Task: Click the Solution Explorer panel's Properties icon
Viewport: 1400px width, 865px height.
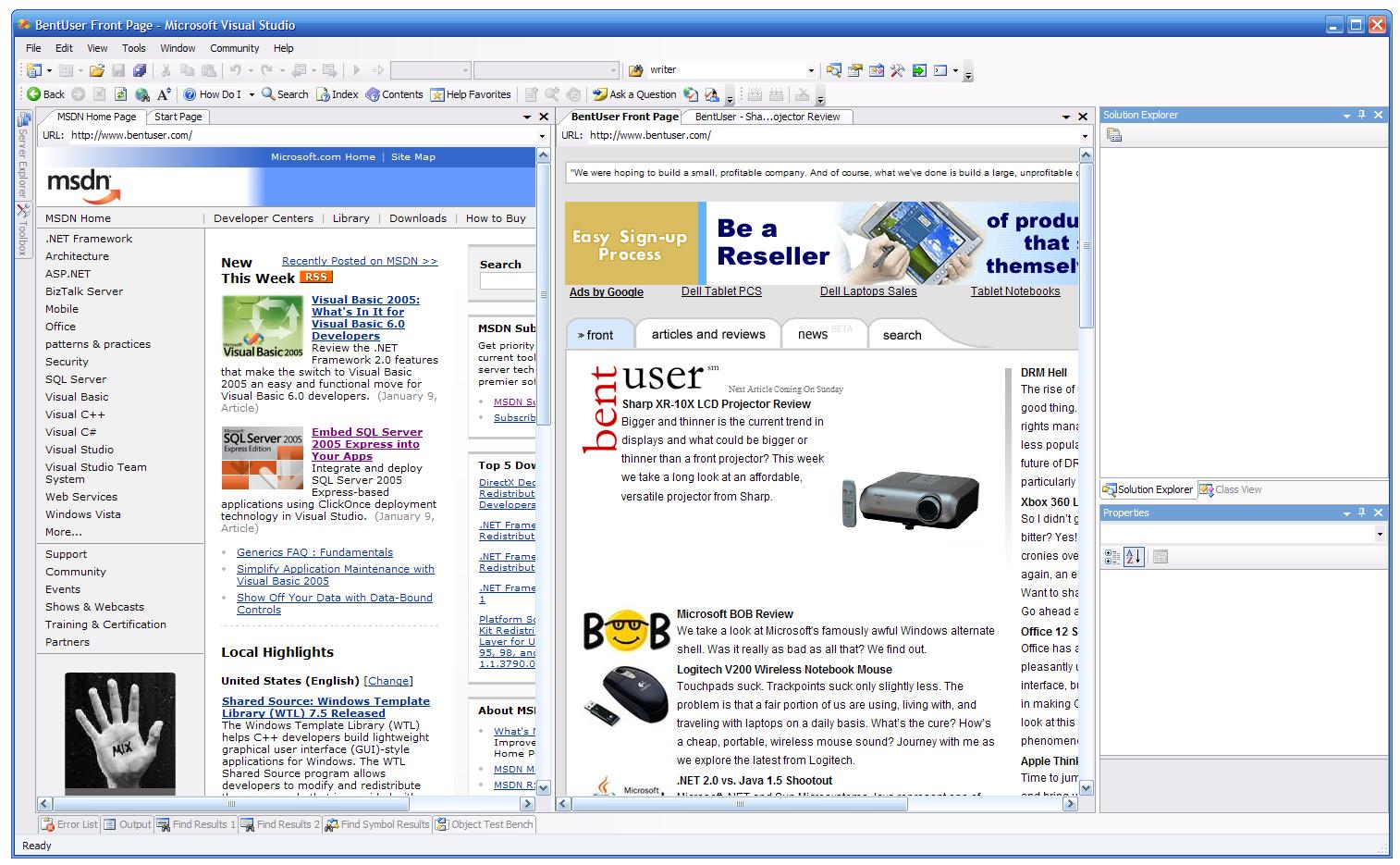Action: pyautogui.click(x=1114, y=135)
